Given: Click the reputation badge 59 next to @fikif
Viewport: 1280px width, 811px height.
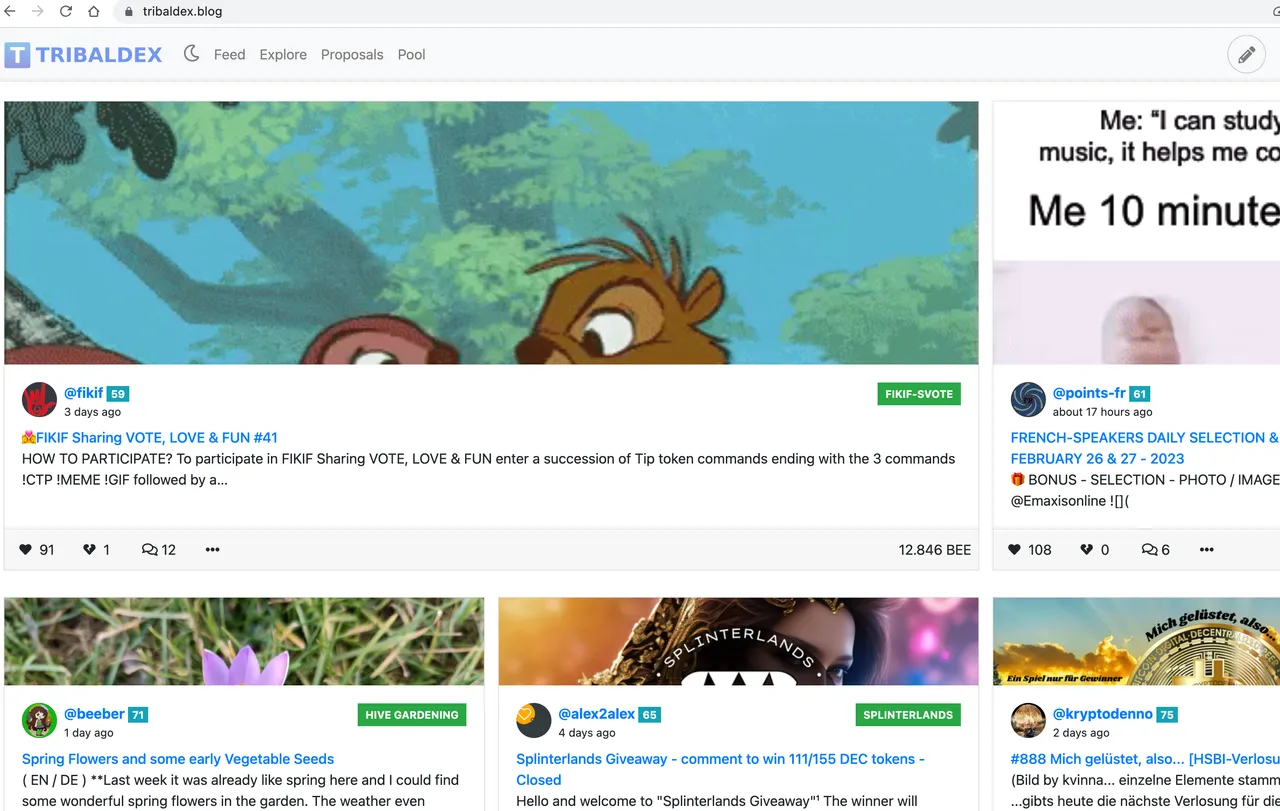Looking at the screenshot, I should pos(118,394).
